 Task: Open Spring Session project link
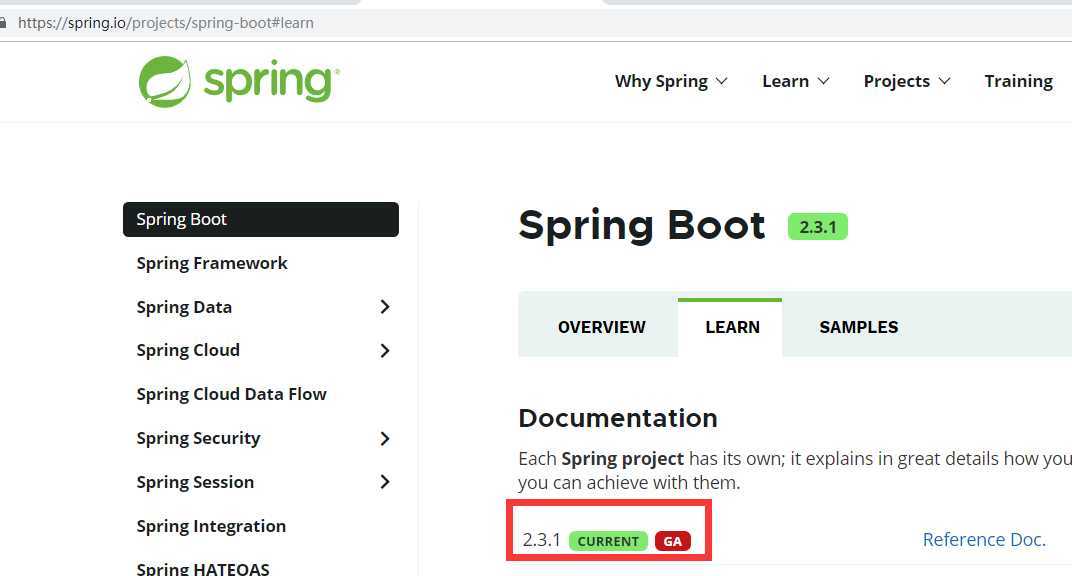tap(195, 482)
